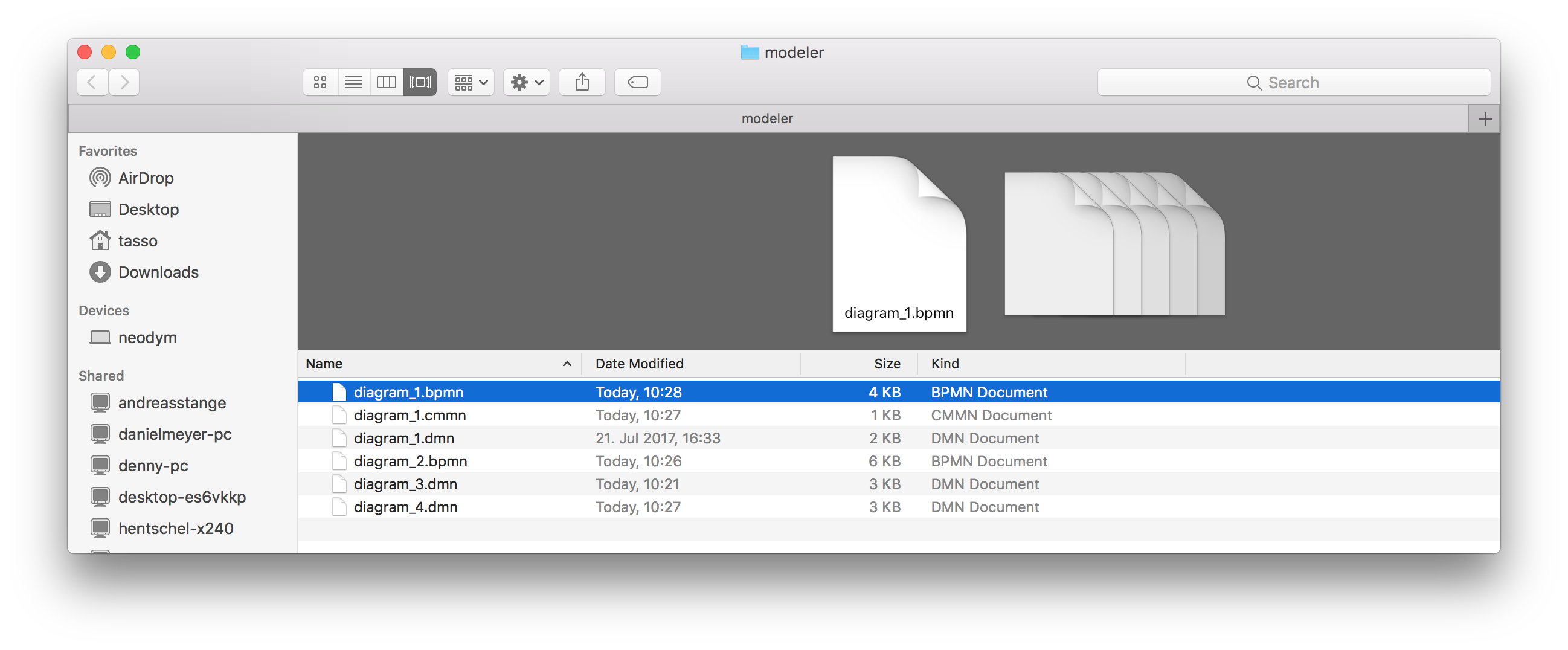Open AirDrop from the sidebar

point(146,178)
